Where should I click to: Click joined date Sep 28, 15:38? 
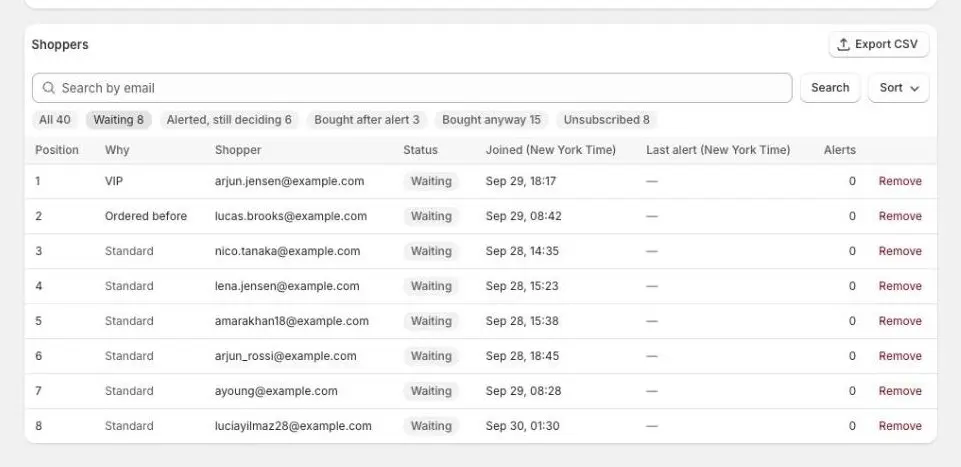pos(522,321)
